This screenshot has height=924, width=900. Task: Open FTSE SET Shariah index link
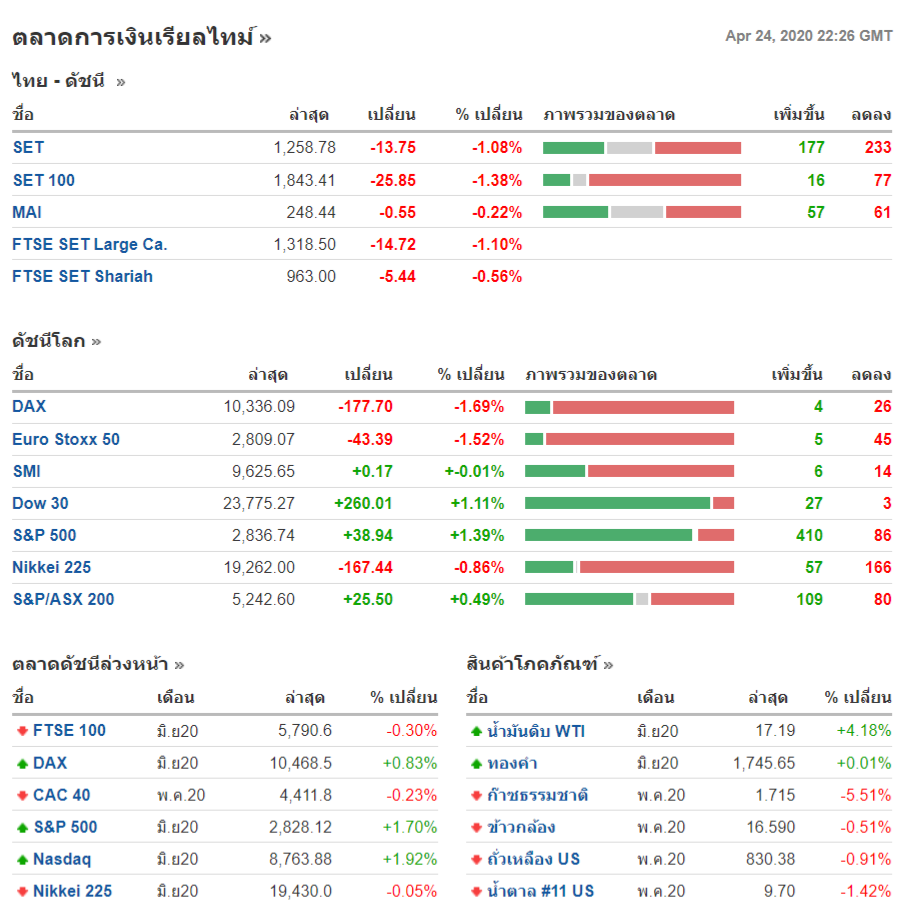[x=82, y=276]
